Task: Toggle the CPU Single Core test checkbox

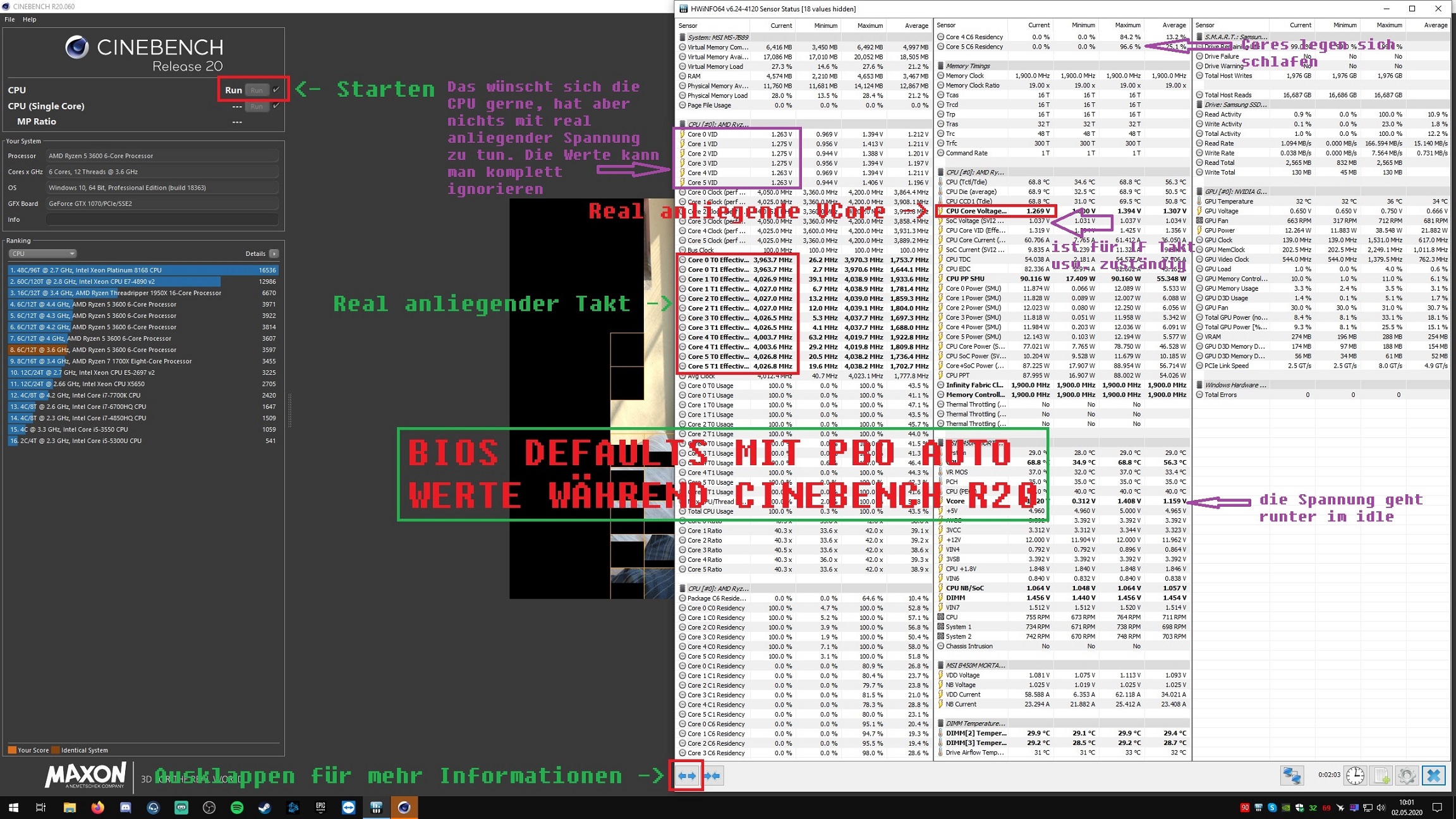Action: (276, 106)
